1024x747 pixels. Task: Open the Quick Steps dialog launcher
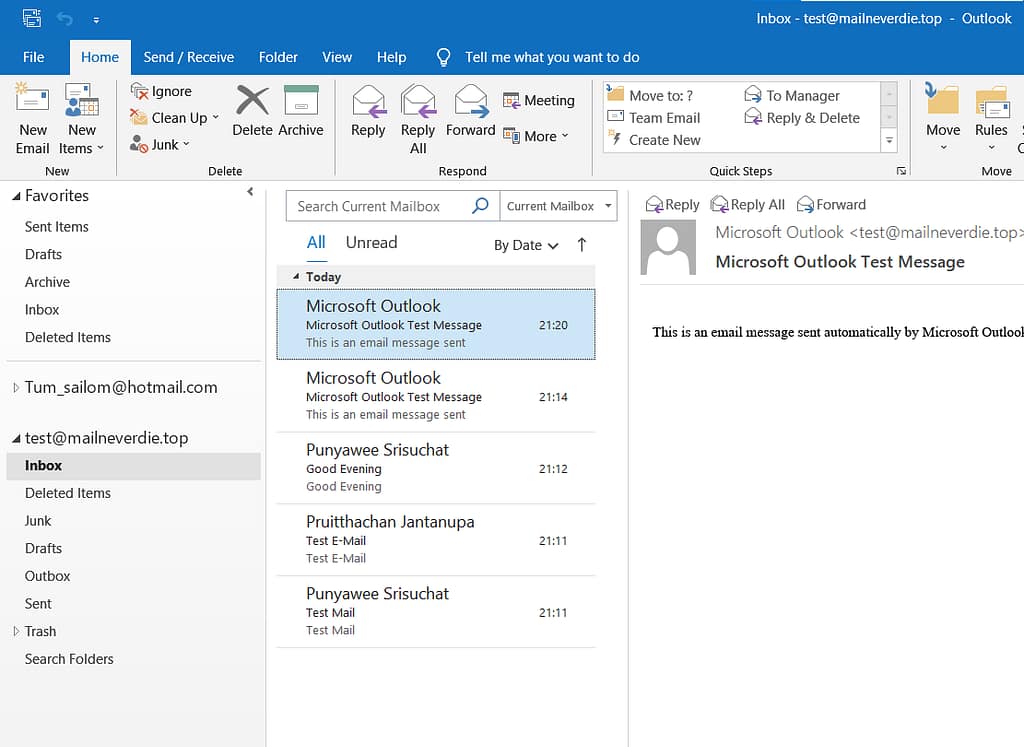902,171
